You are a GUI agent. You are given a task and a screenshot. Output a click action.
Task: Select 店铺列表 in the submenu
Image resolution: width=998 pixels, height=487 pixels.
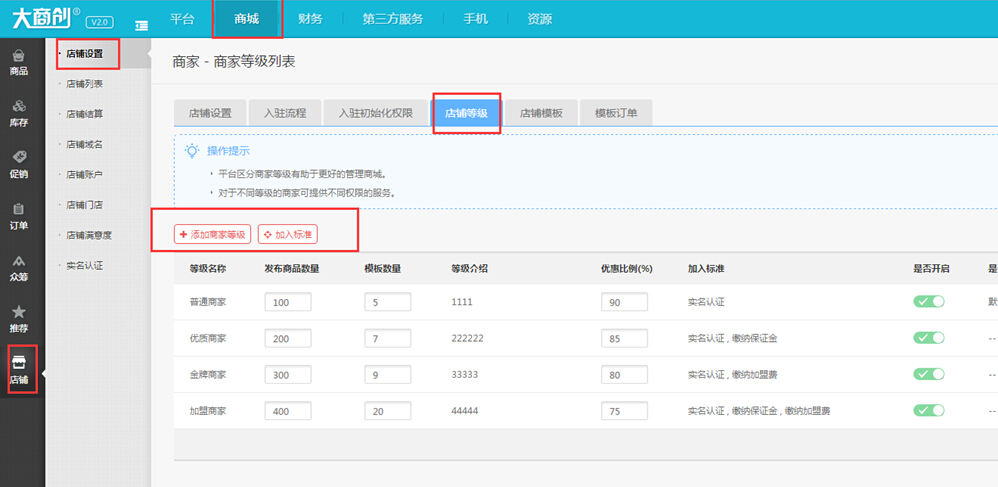click(85, 83)
